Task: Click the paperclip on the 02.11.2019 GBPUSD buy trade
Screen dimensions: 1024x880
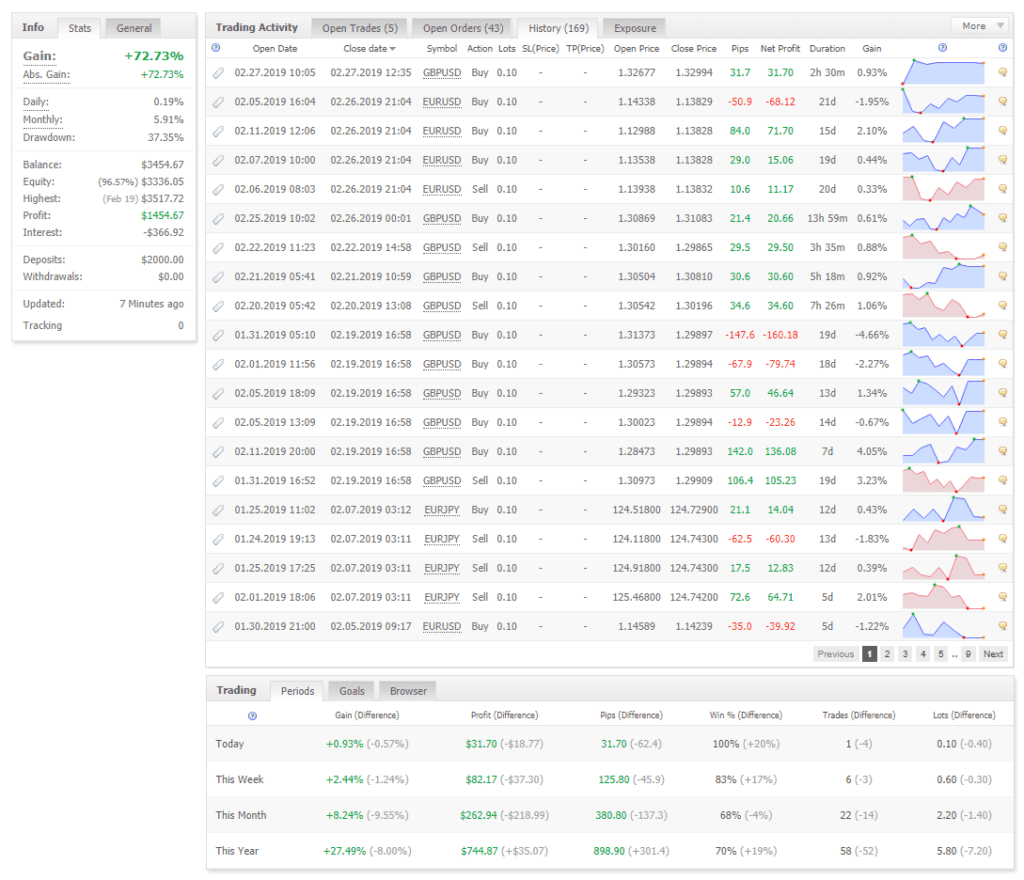Action: pos(217,450)
